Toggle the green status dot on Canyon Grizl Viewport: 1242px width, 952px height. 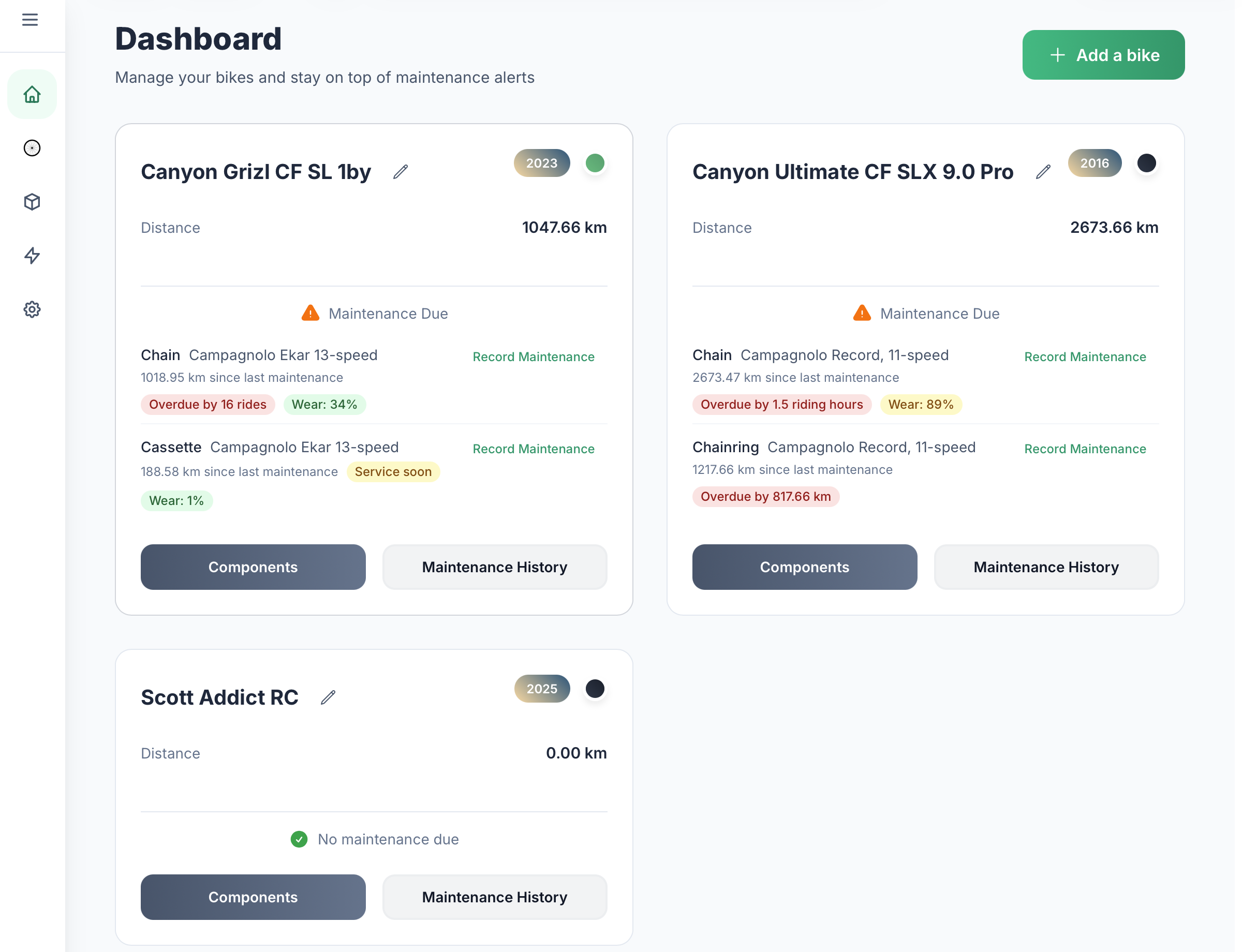[x=595, y=163]
